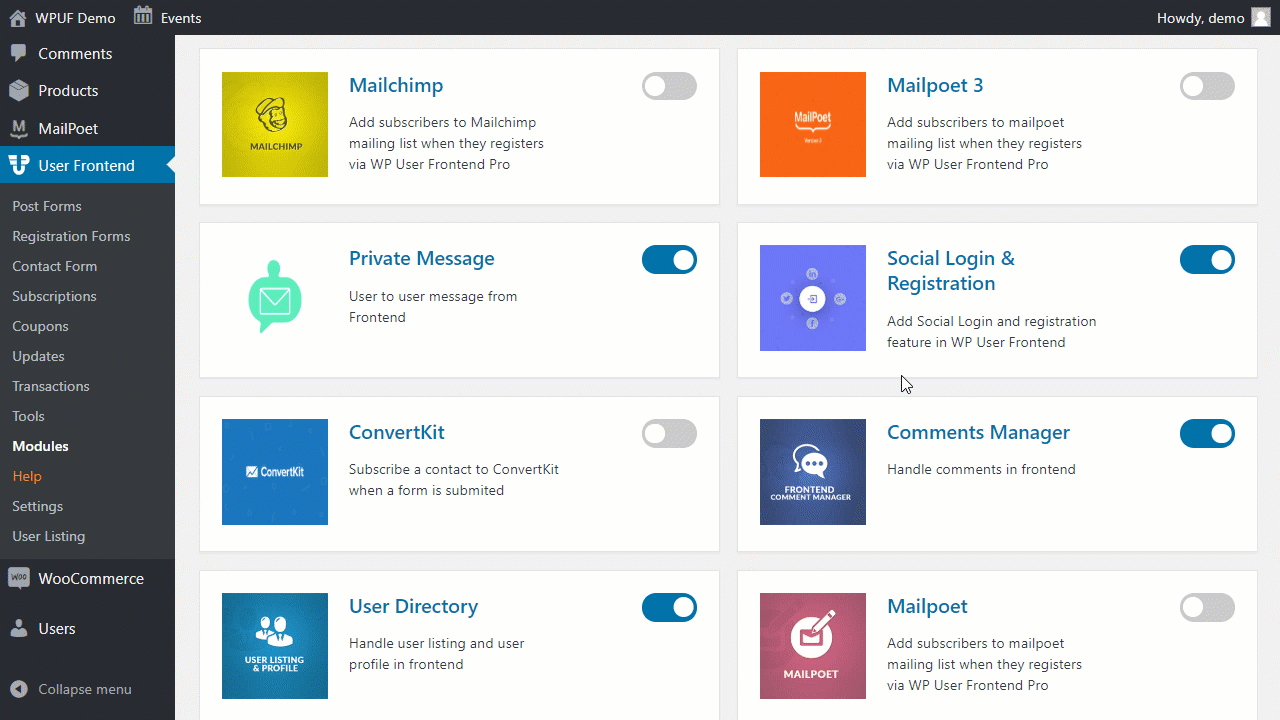1280x720 pixels.
Task: Click the User Listing & Profile logo
Action: pos(275,646)
